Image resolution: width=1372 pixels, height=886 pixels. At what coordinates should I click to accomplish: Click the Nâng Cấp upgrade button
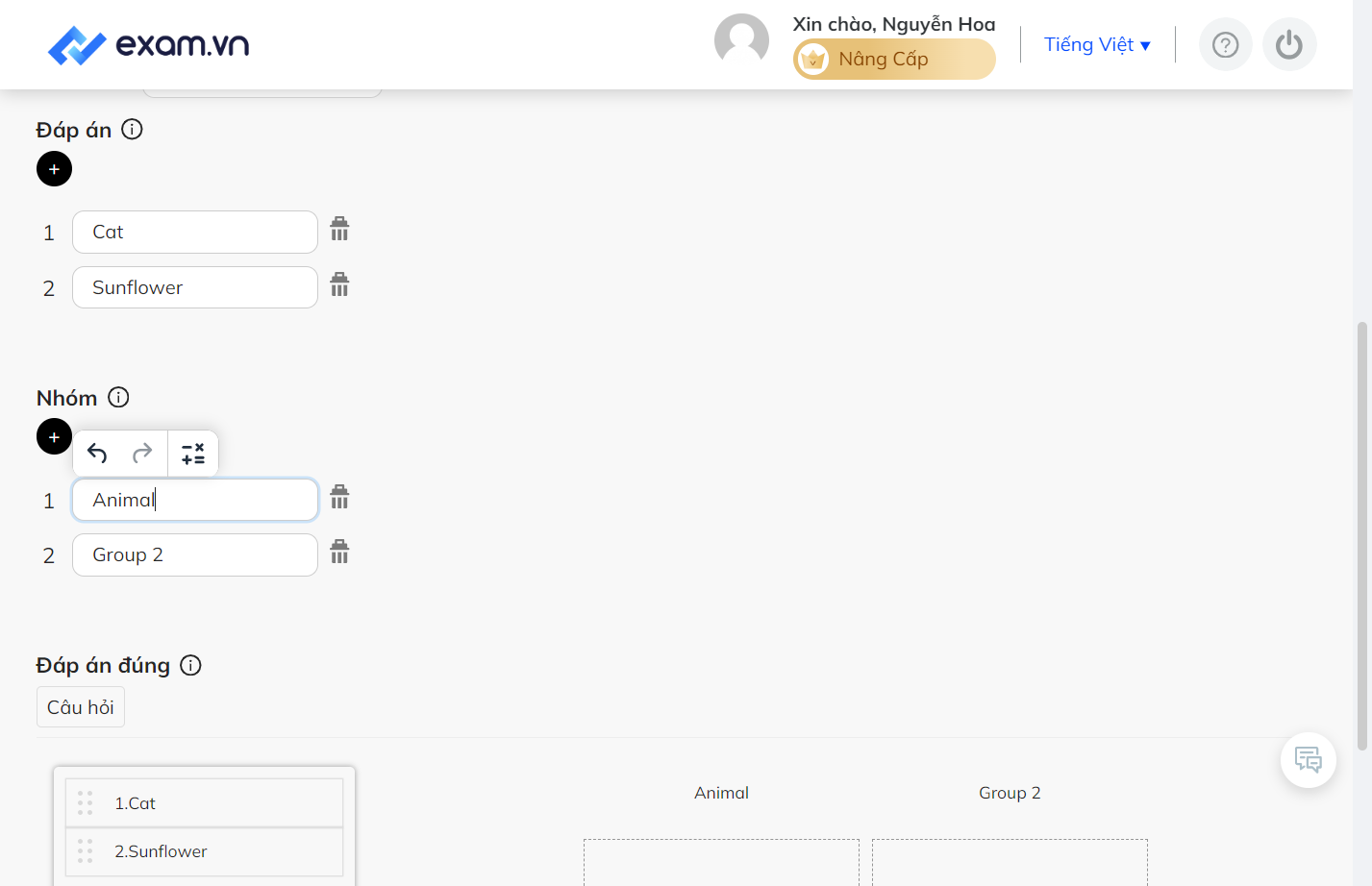tap(894, 60)
